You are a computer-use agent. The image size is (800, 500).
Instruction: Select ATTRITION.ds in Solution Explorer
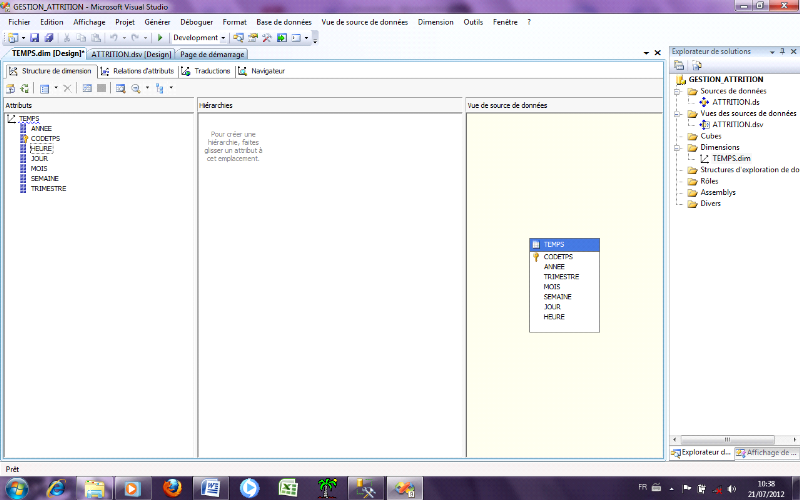tap(736, 102)
